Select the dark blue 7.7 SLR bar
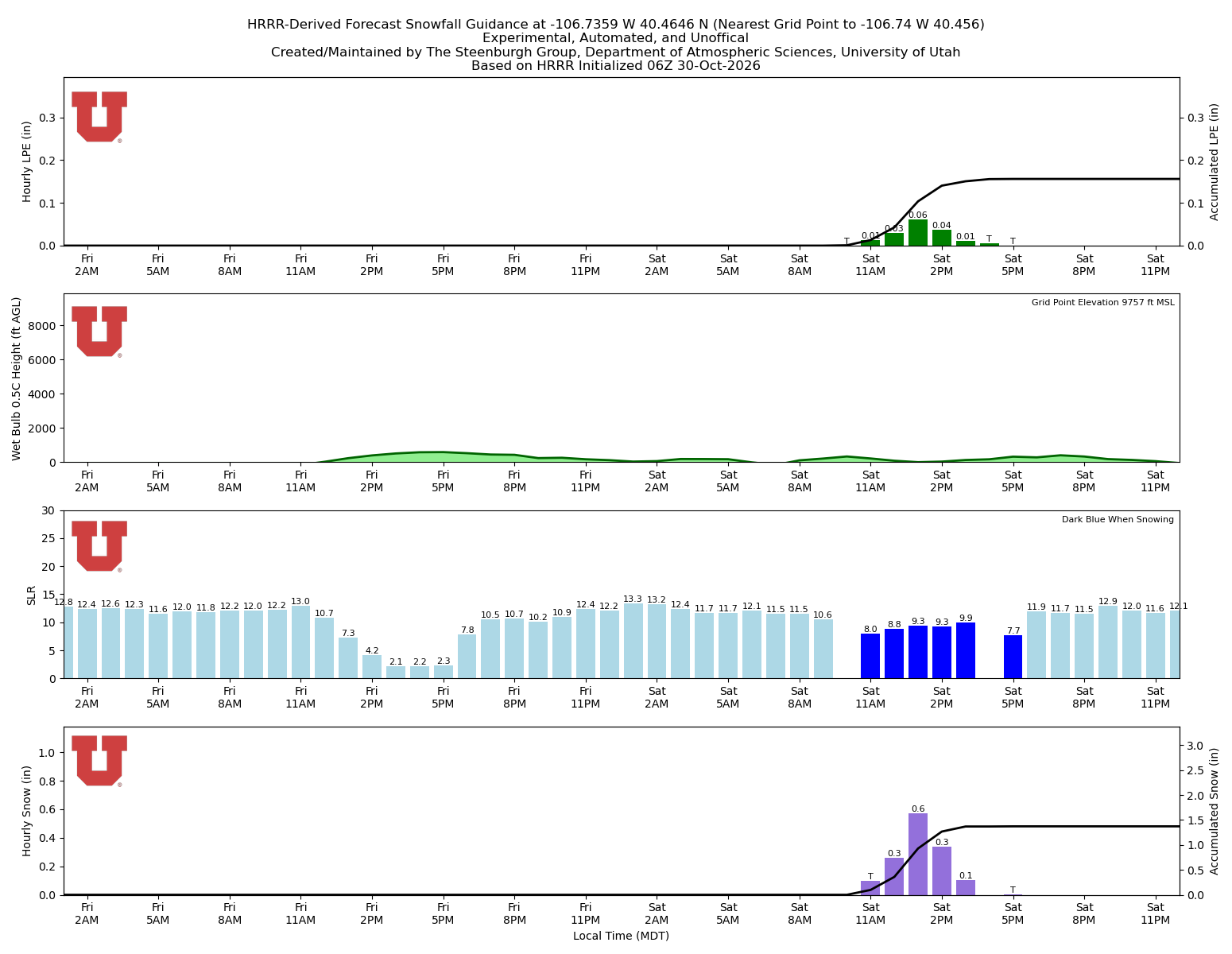The image size is (1232, 954). click(1013, 657)
